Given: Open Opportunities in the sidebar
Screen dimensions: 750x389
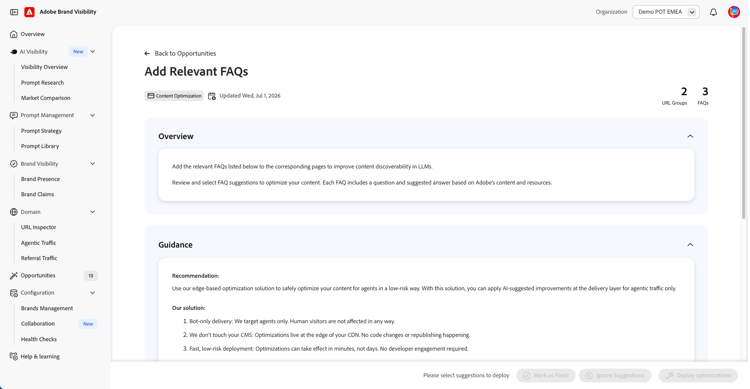Looking at the screenshot, I should (x=38, y=276).
